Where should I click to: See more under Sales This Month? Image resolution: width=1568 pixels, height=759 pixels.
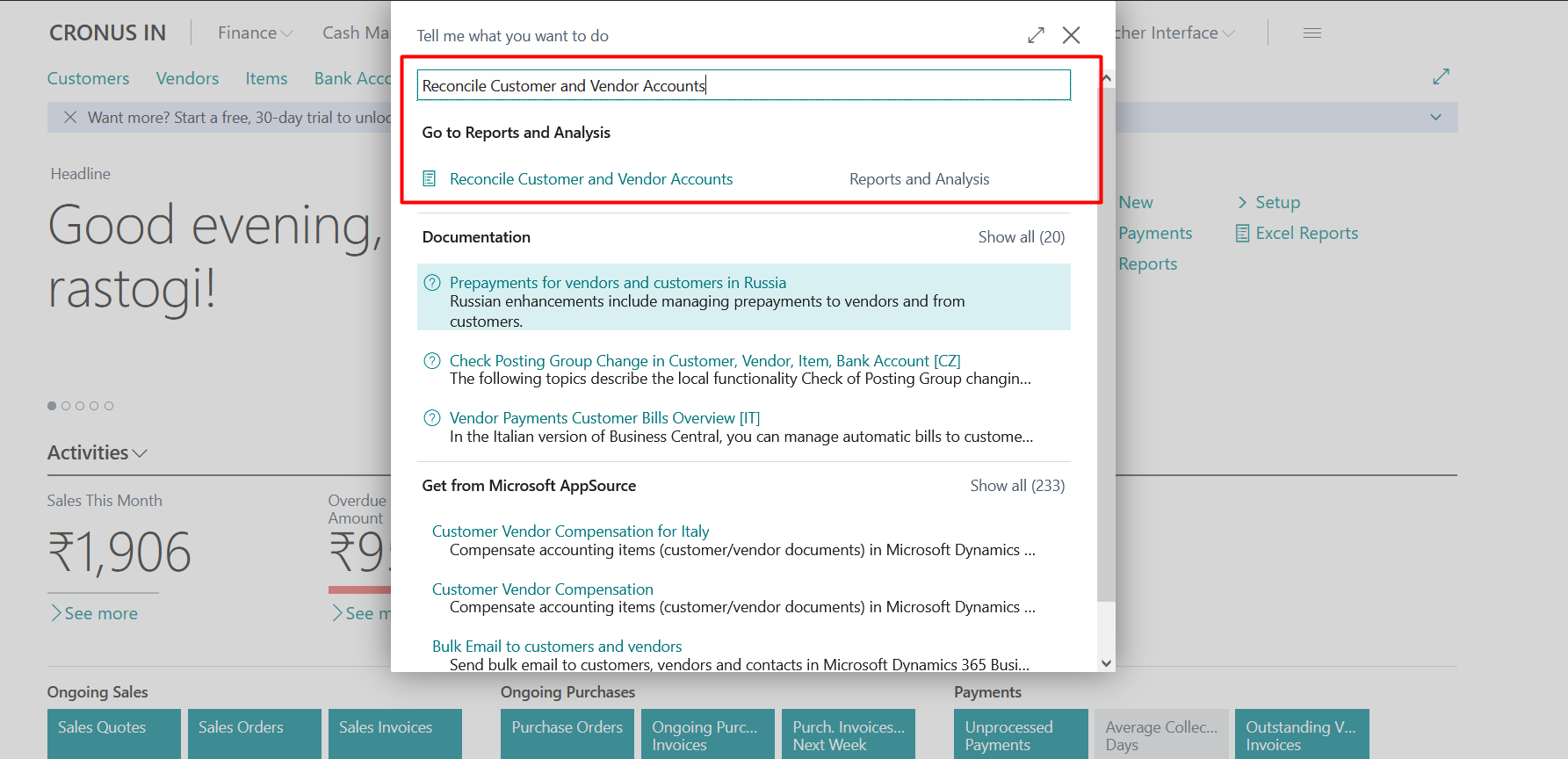tap(94, 614)
